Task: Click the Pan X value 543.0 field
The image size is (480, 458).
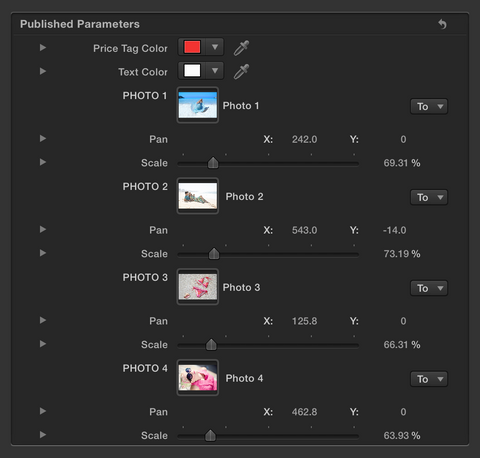Action: 304,230
